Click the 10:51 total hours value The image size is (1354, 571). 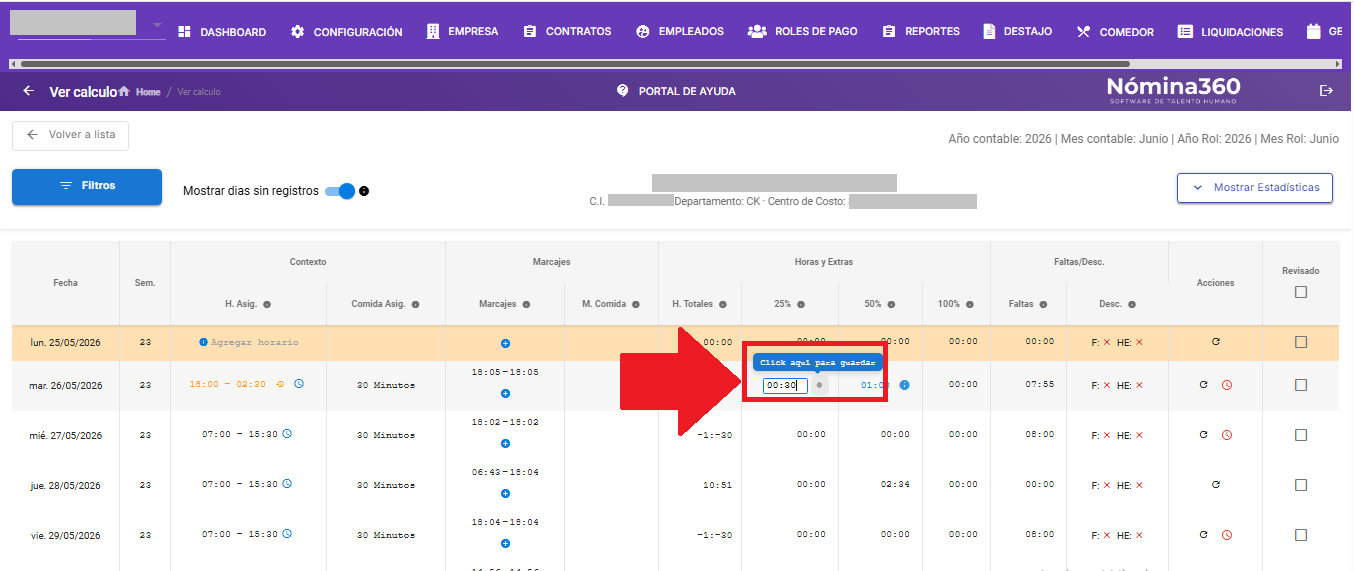coord(717,485)
